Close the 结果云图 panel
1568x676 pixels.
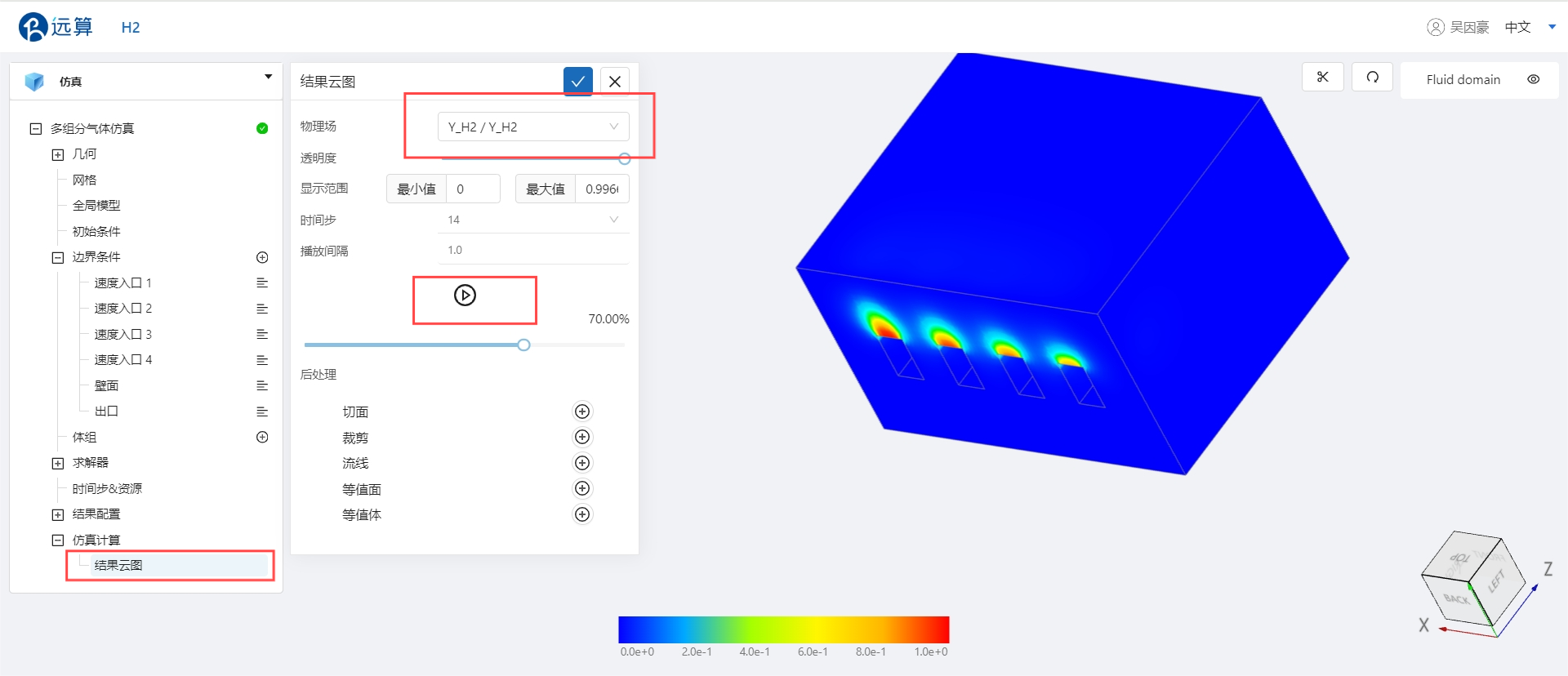pos(615,81)
